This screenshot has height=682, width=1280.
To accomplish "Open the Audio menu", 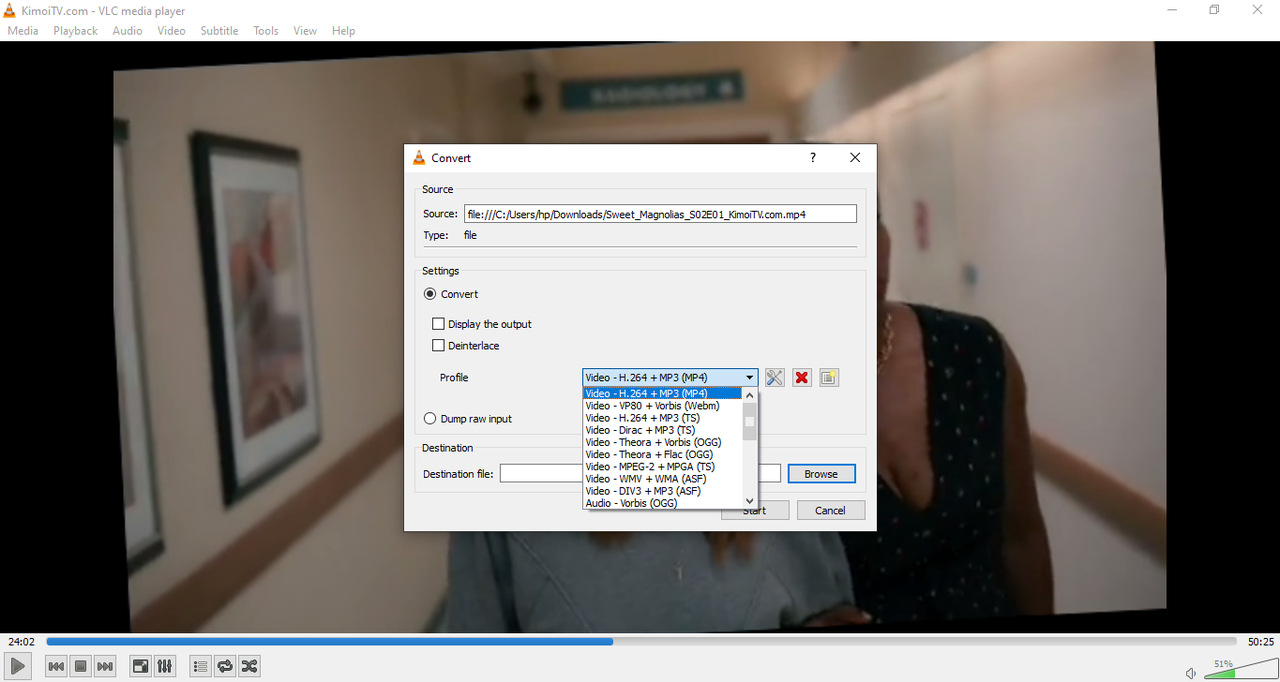I will coord(127,31).
